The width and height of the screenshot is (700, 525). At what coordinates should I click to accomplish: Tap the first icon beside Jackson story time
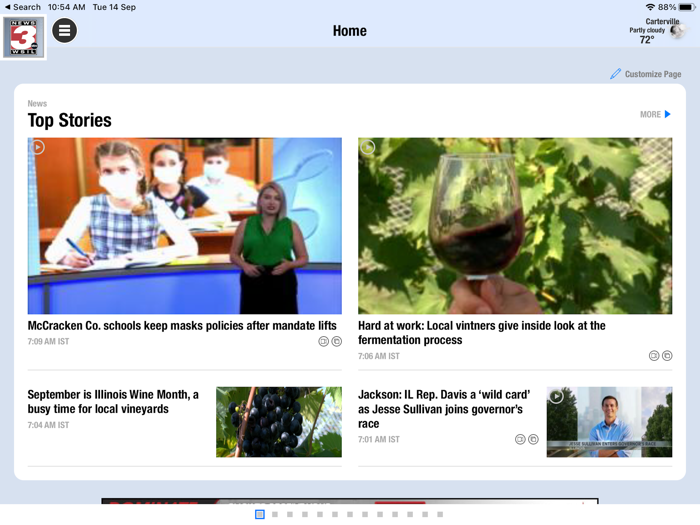[x=520, y=439]
